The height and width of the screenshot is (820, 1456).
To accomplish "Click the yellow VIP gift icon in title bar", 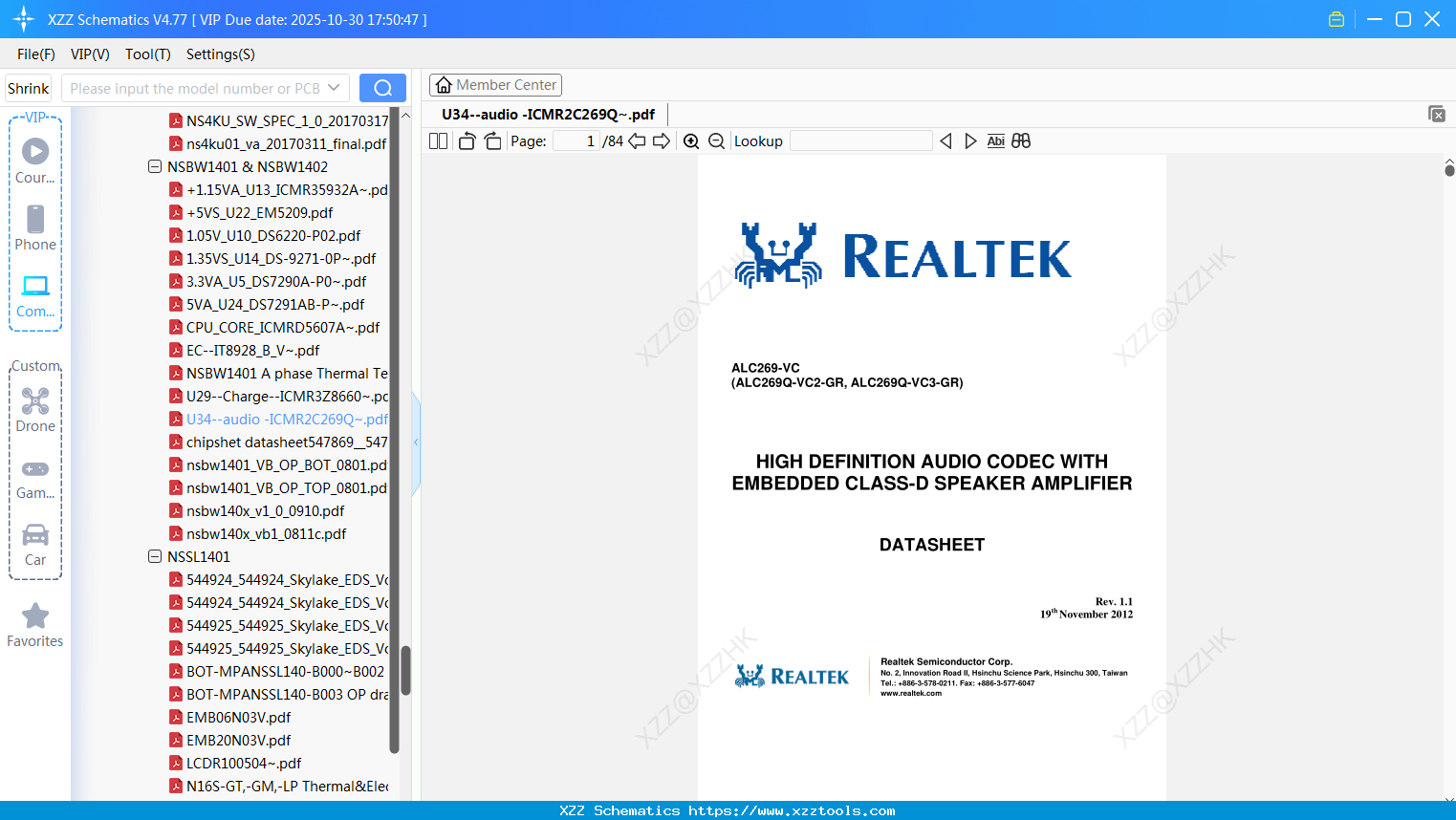I will (x=1336, y=19).
